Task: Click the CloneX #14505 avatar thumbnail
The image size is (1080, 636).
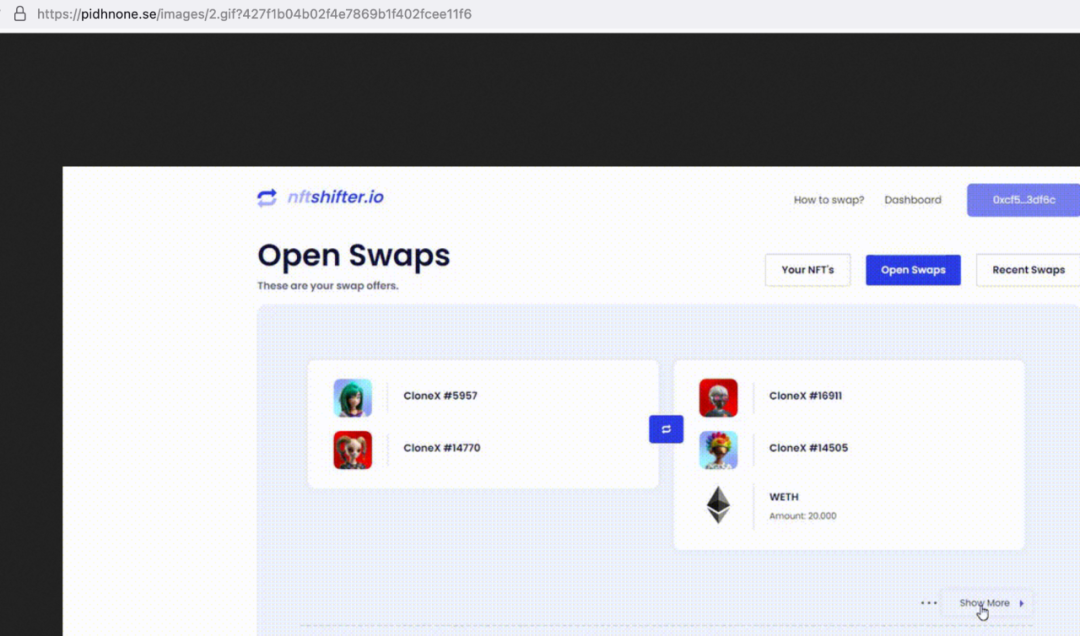Action: tap(718, 450)
